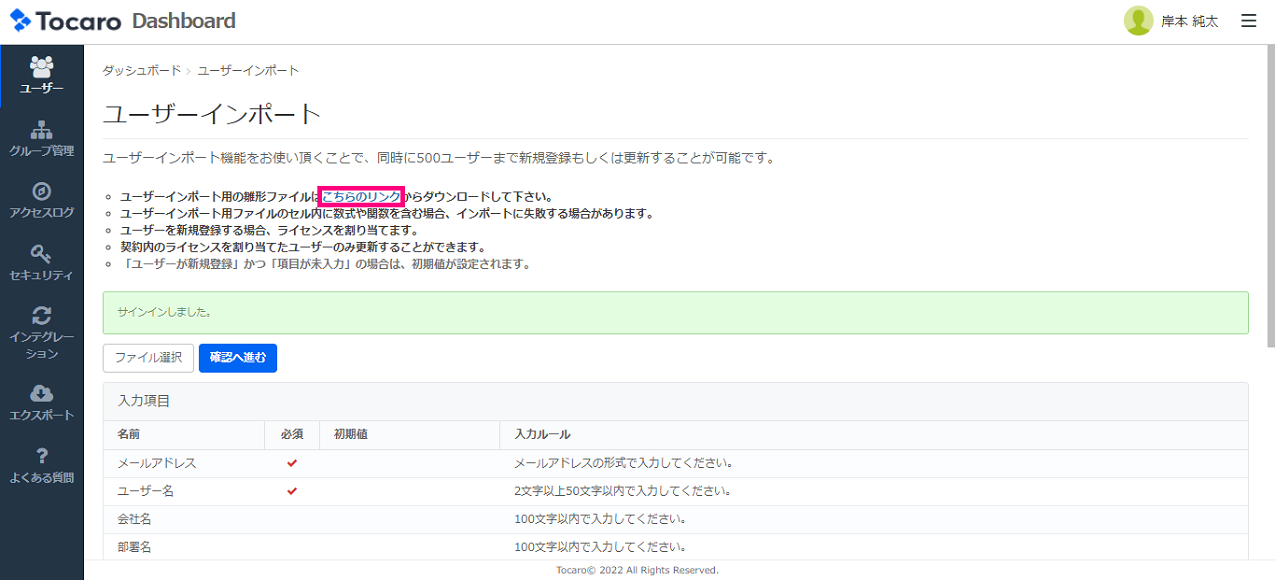Click the ユーザーインポート breadcrumb item
The width and height of the screenshot is (1275, 580).
248,71
